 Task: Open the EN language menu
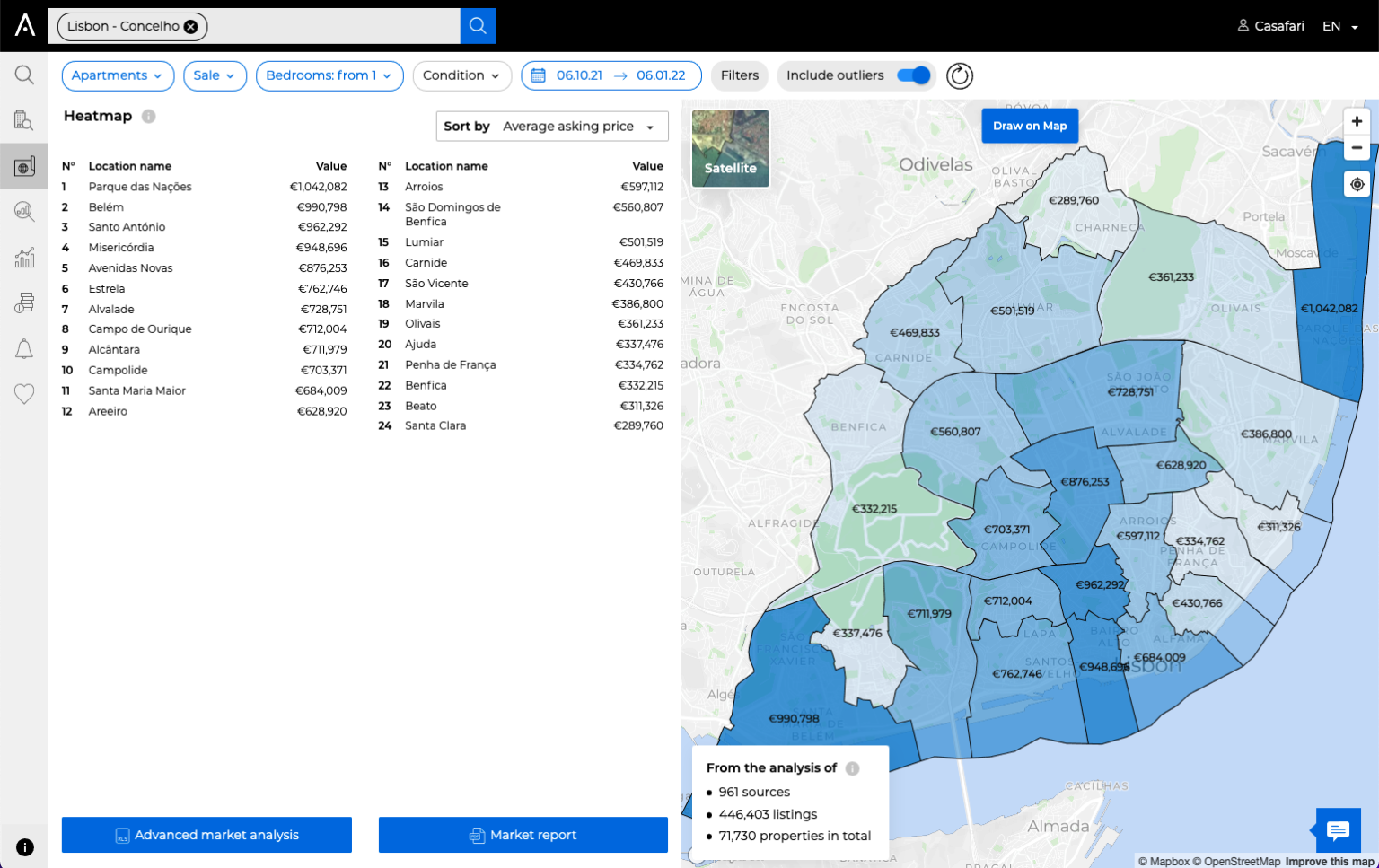coord(1339,26)
